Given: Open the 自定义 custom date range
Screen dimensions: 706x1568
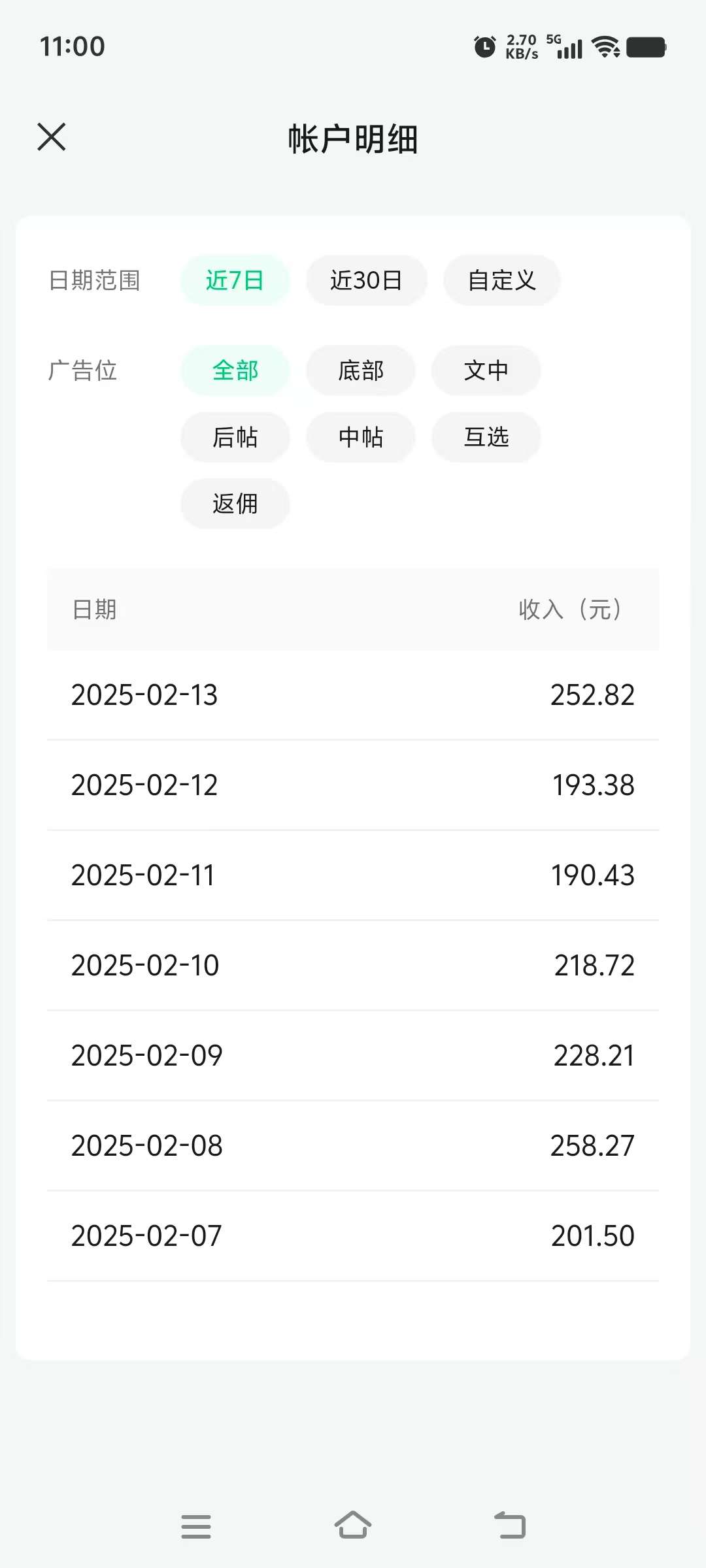Looking at the screenshot, I should 502,280.
